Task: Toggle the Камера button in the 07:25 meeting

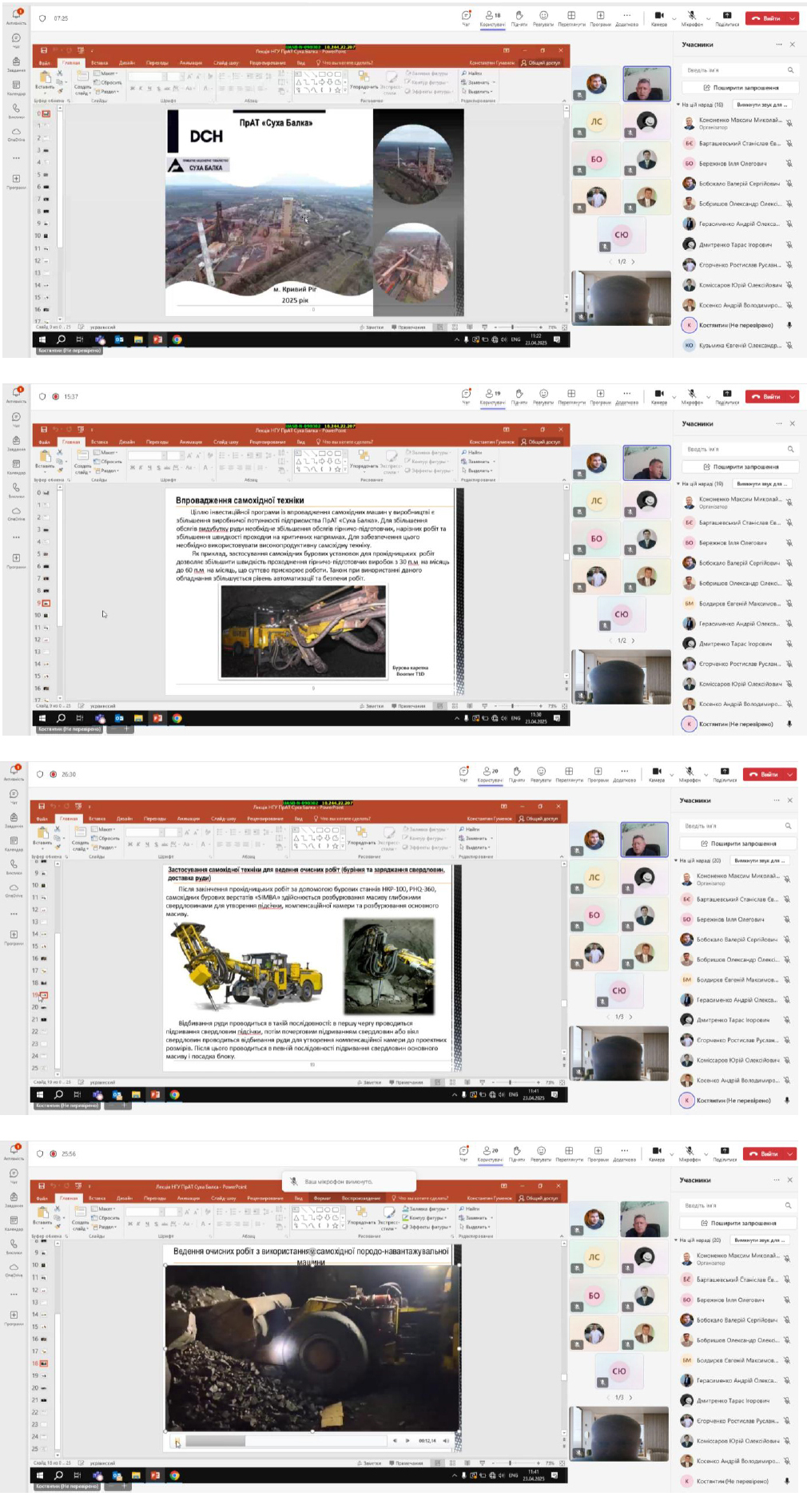Action: (659, 18)
